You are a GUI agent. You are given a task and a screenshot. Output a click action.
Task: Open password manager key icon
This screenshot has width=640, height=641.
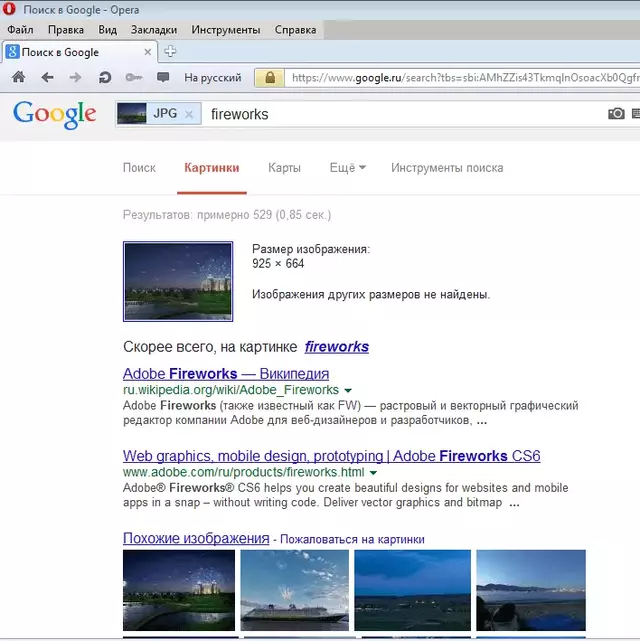(134, 77)
